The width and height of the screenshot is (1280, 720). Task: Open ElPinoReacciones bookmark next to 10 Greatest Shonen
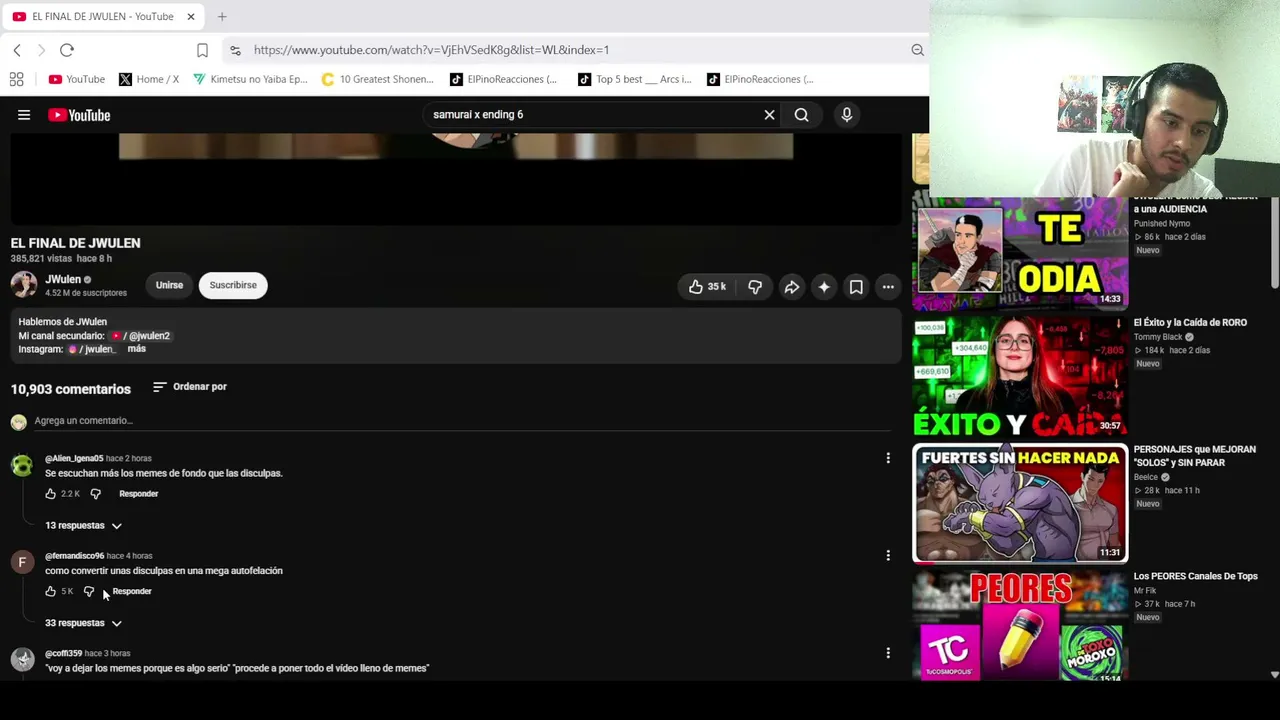(x=503, y=79)
